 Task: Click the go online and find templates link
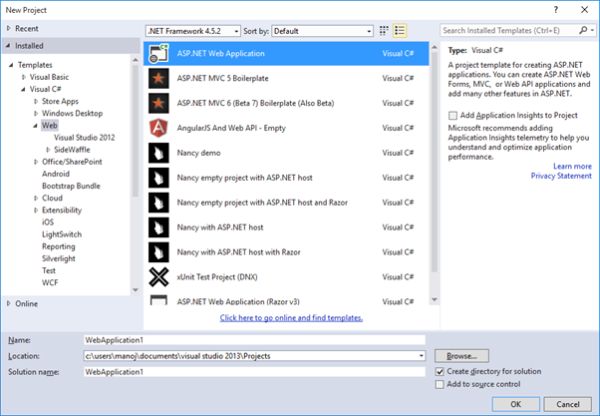291,318
